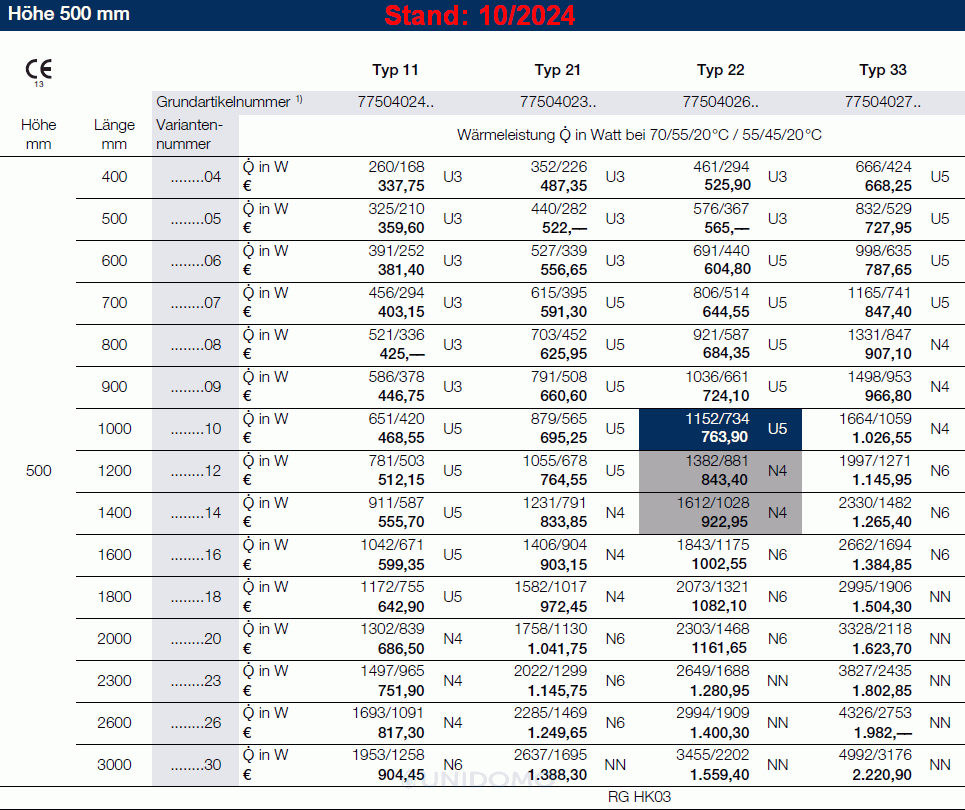Select variant number ........10
This screenshot has width=965, height=810.
(x=196, y=429)
